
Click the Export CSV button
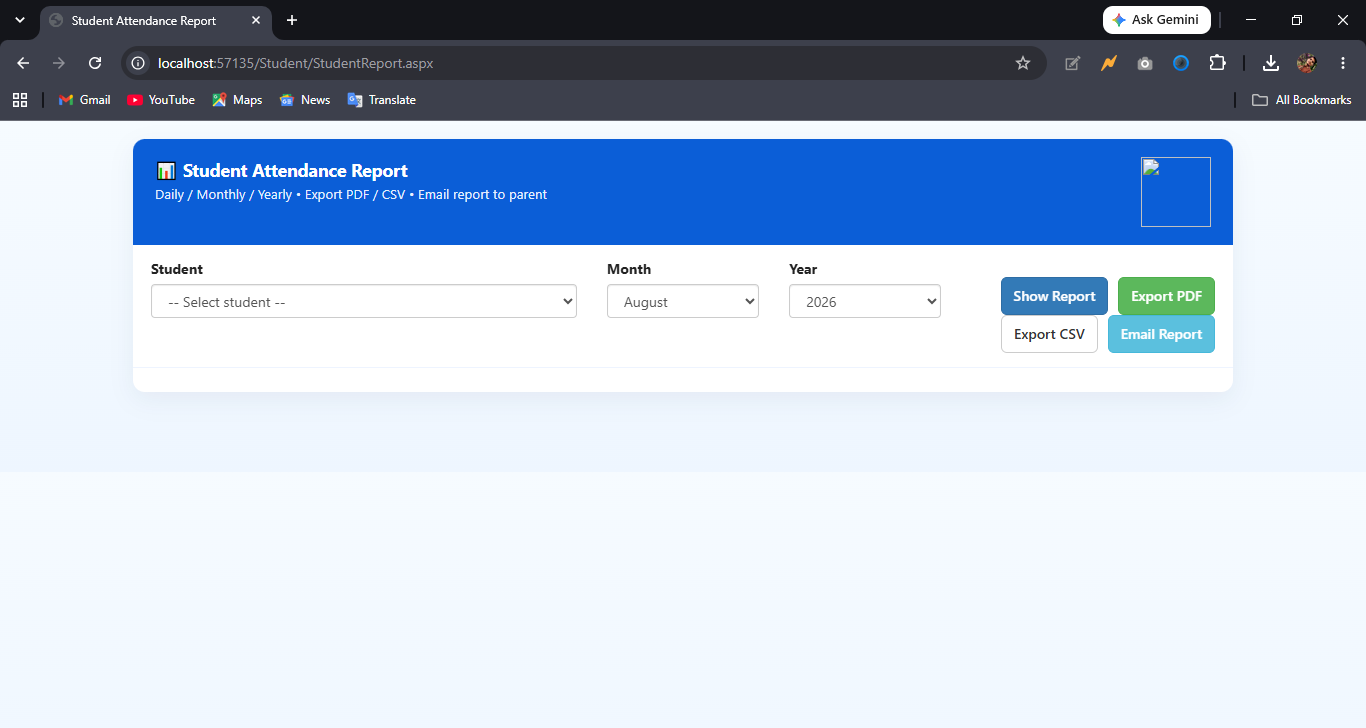point(1049,334)
